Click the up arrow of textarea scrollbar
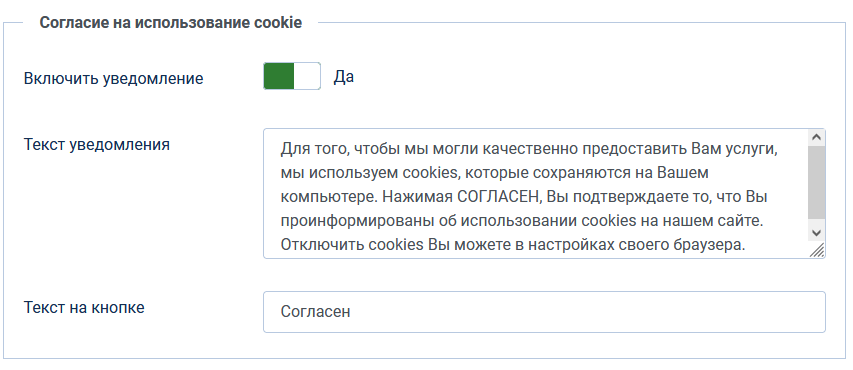The width and height of the screenshot is (853, 370). click(816, 138)
